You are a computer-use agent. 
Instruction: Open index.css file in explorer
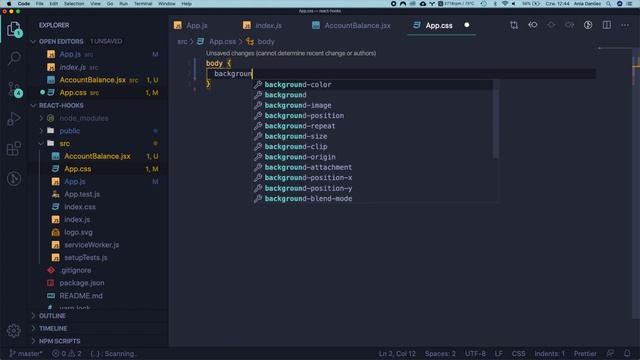80,207
